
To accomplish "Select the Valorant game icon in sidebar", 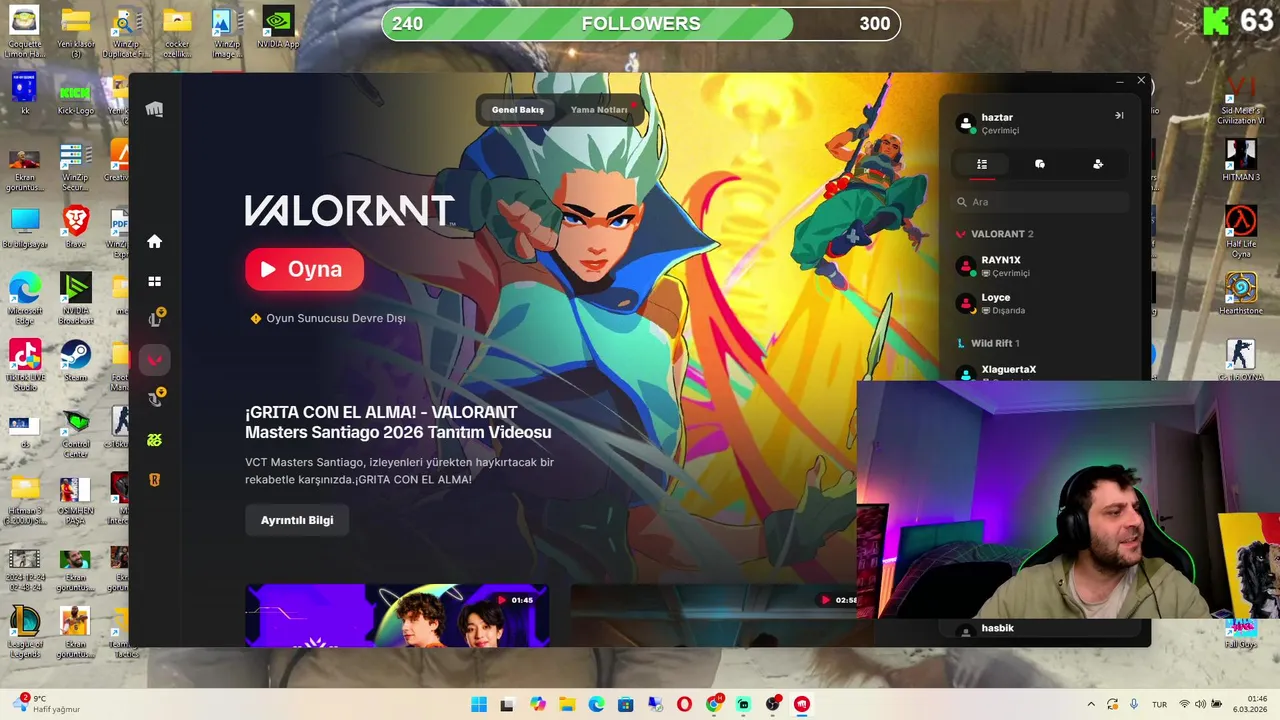I will click(154, 360).
